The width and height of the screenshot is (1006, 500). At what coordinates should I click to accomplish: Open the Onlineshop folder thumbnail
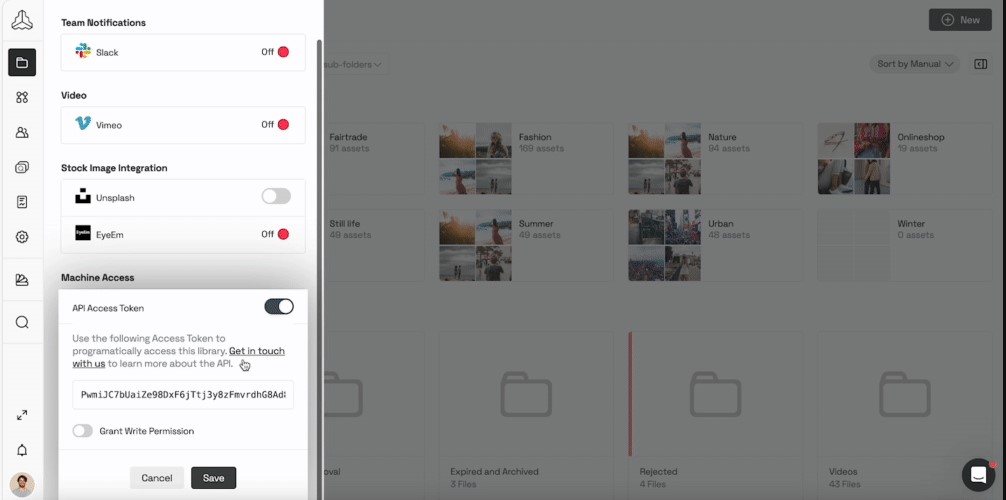tap(854, 159)
